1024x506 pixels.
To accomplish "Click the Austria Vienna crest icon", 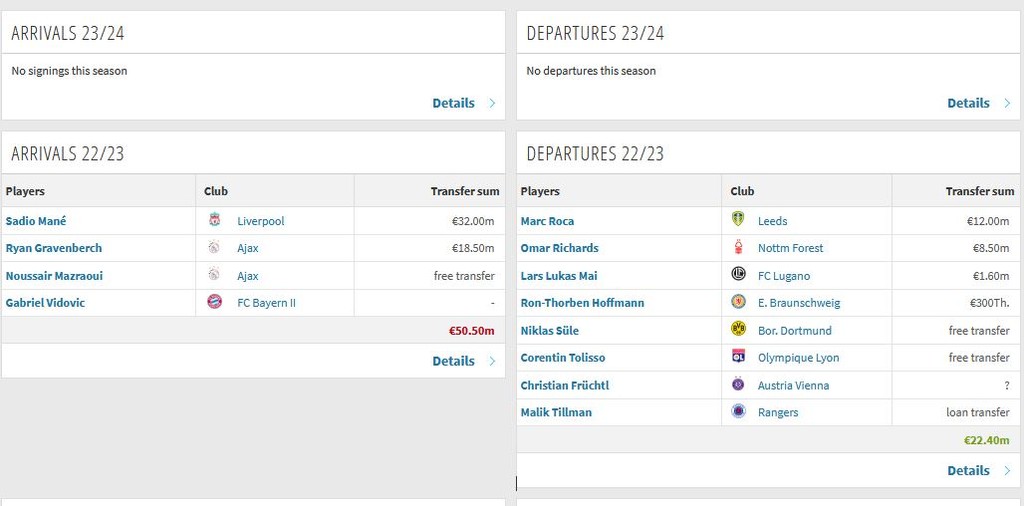I will coord(739,384).
